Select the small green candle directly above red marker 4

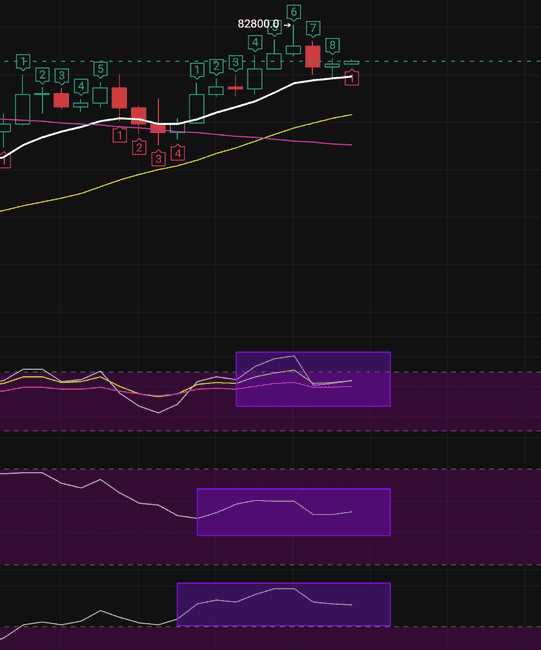pyautogui.click(x=177, y=128)
